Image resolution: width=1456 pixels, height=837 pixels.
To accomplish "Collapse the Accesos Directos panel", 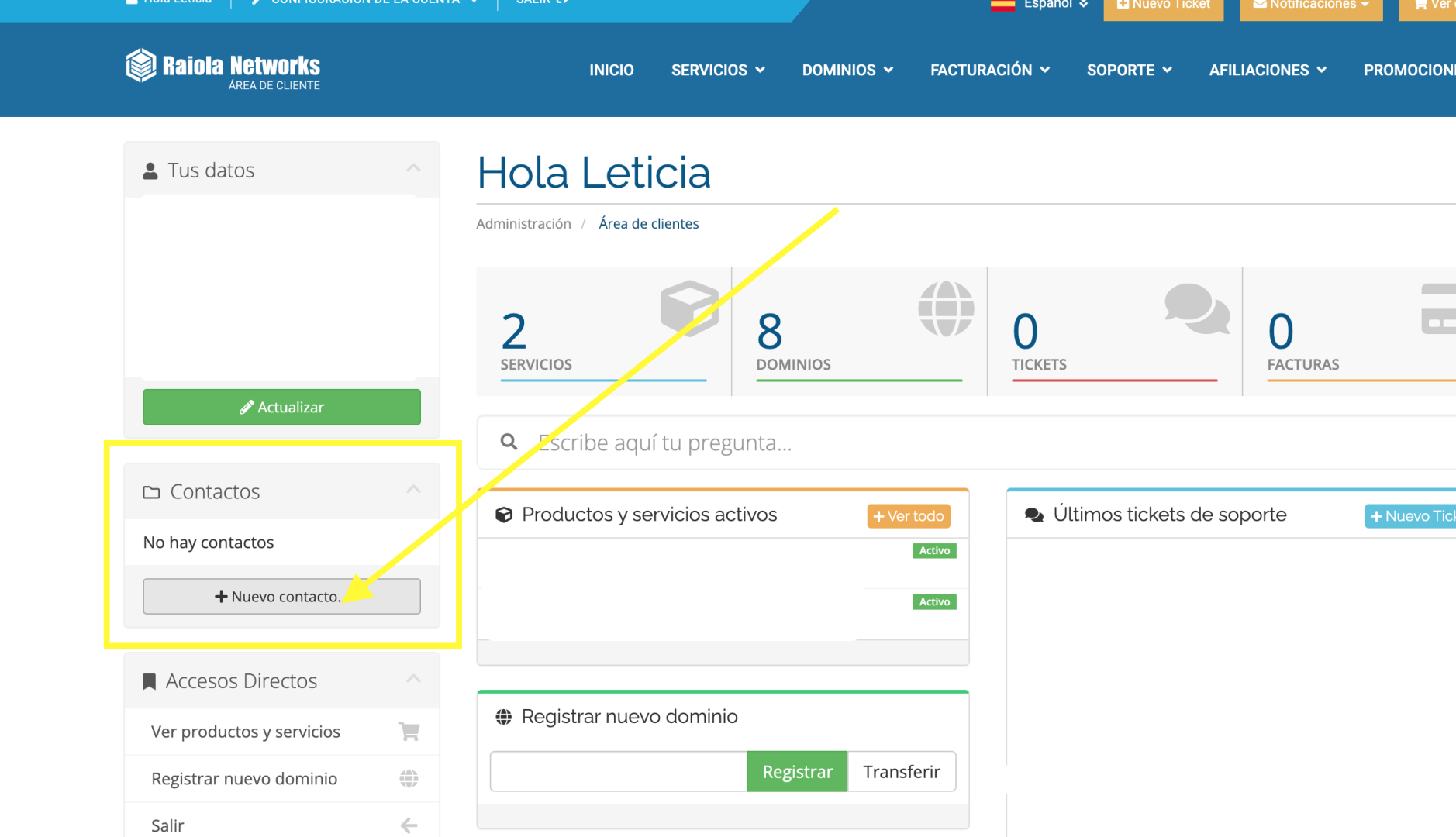I will pos(413,680).
